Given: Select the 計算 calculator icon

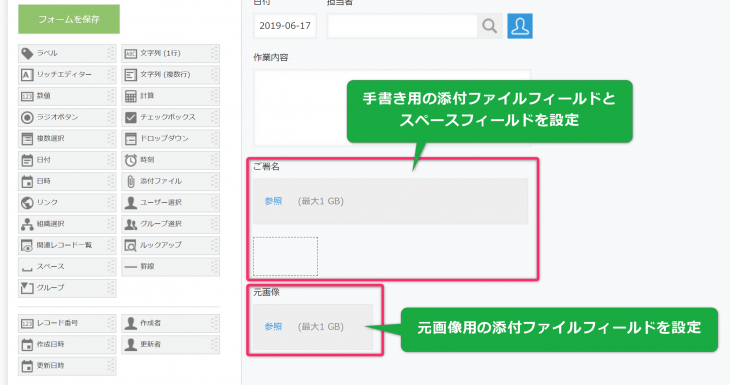Looking at the screenshot, I should pyautogui.click(x=131, y=96).
